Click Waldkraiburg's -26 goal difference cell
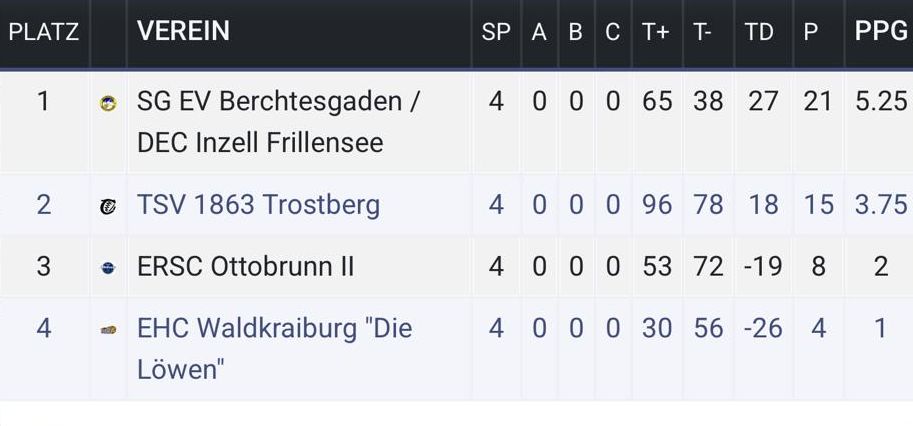The width and height of the screenshot is (913, 426). [761, 328]
